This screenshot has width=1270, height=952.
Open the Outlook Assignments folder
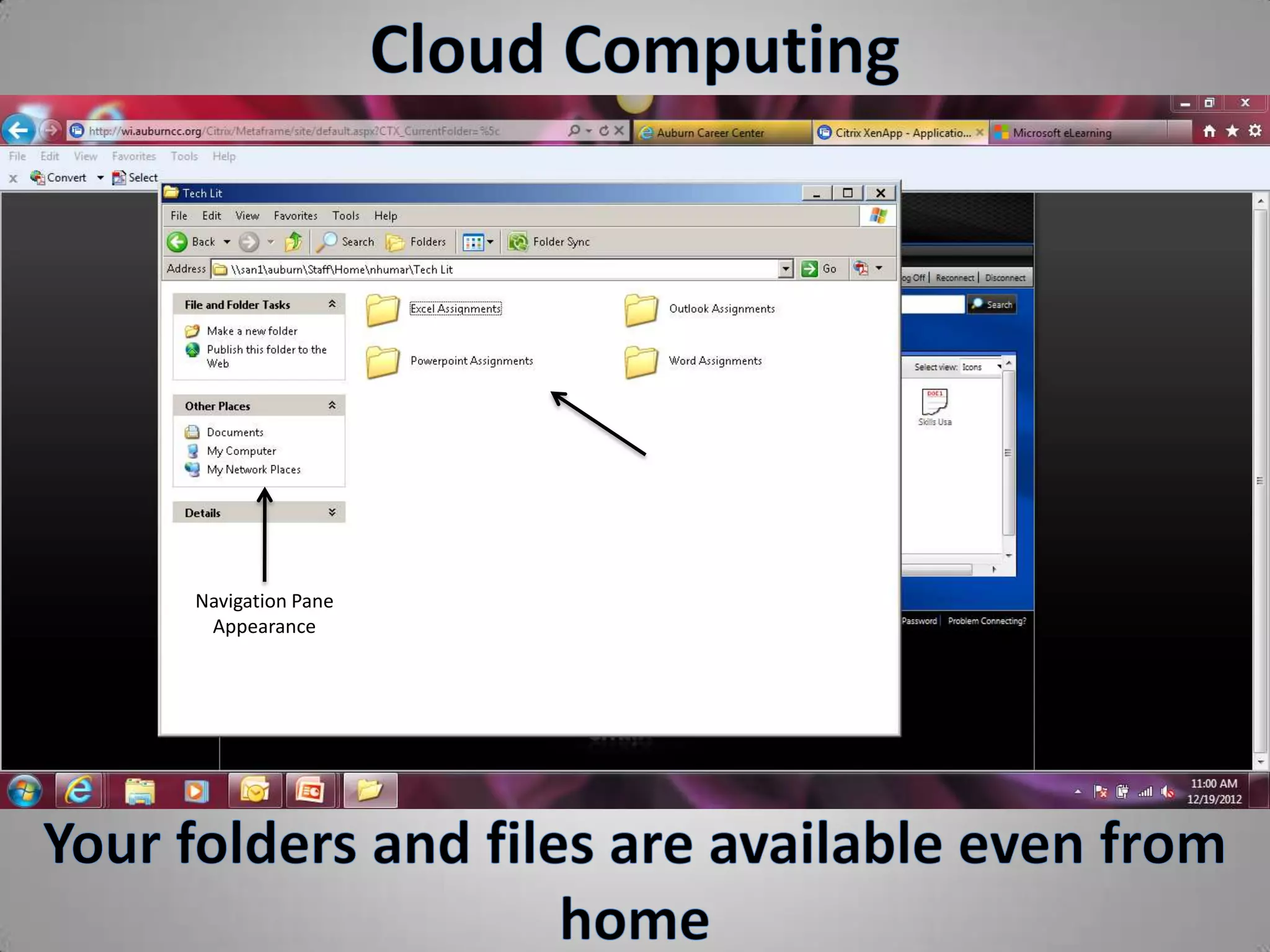click(642, 310)
